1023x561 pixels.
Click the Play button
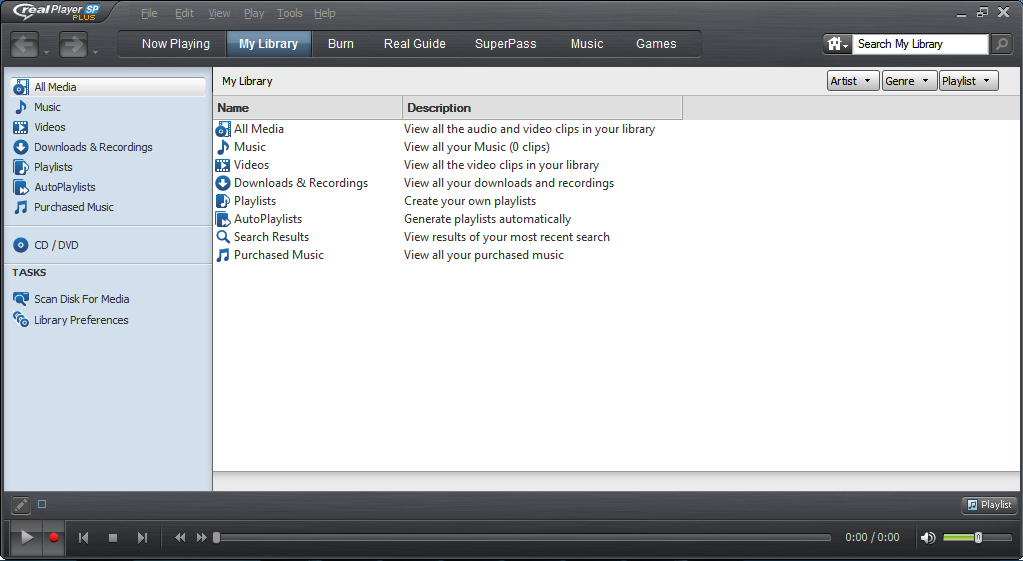(x=27, y=538)
